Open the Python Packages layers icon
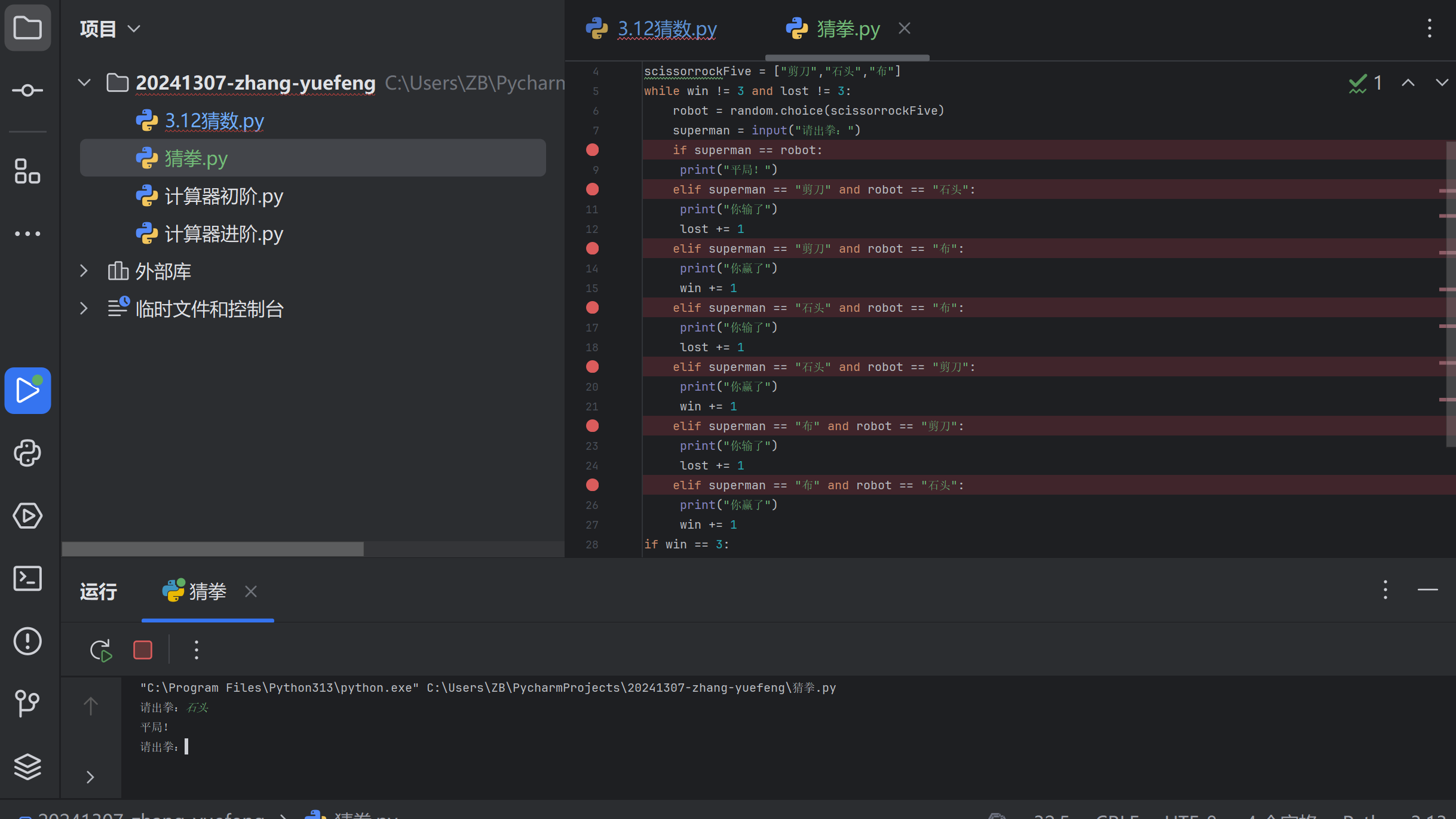Screen dimensions: 1456x819 click(27, 766)
